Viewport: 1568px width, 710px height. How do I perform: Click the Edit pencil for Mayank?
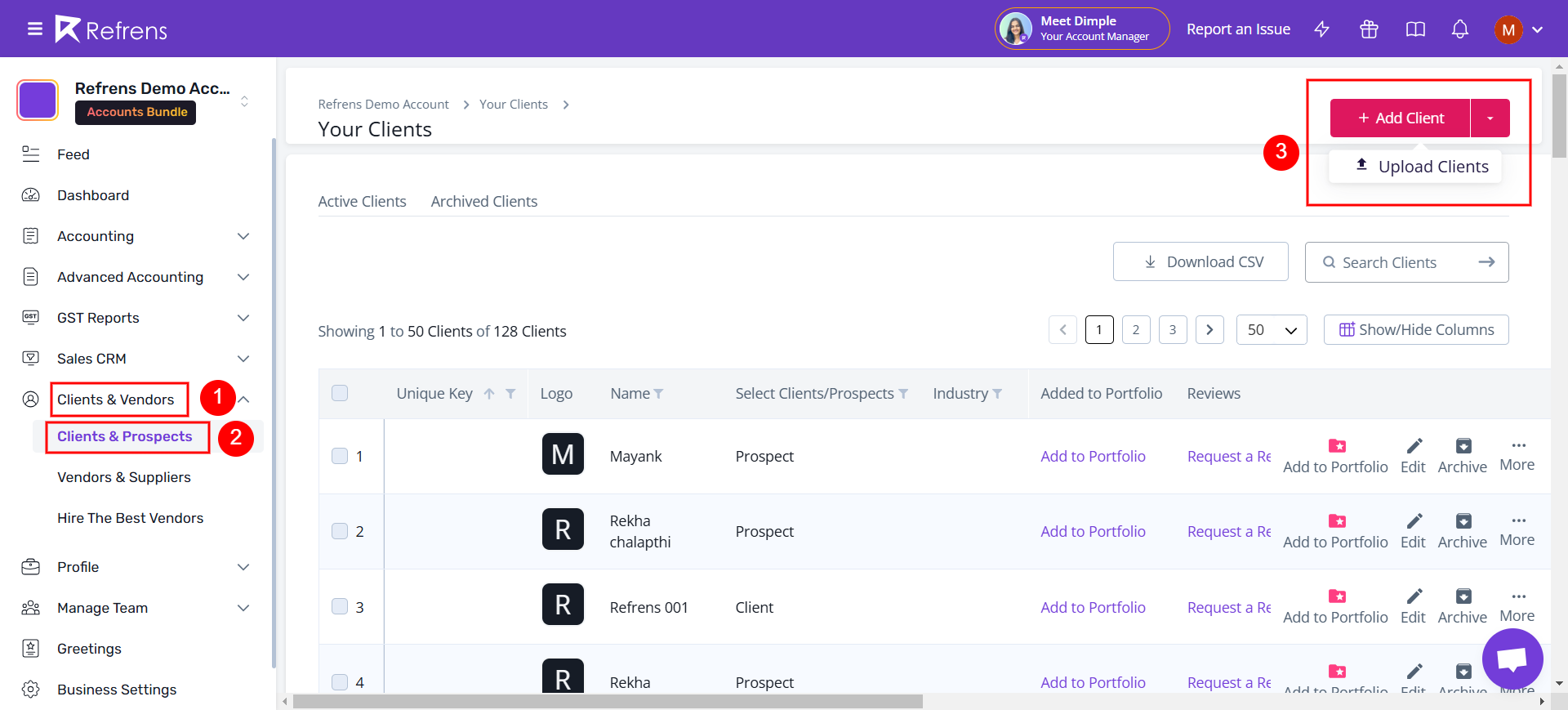tap(1414, 446)
